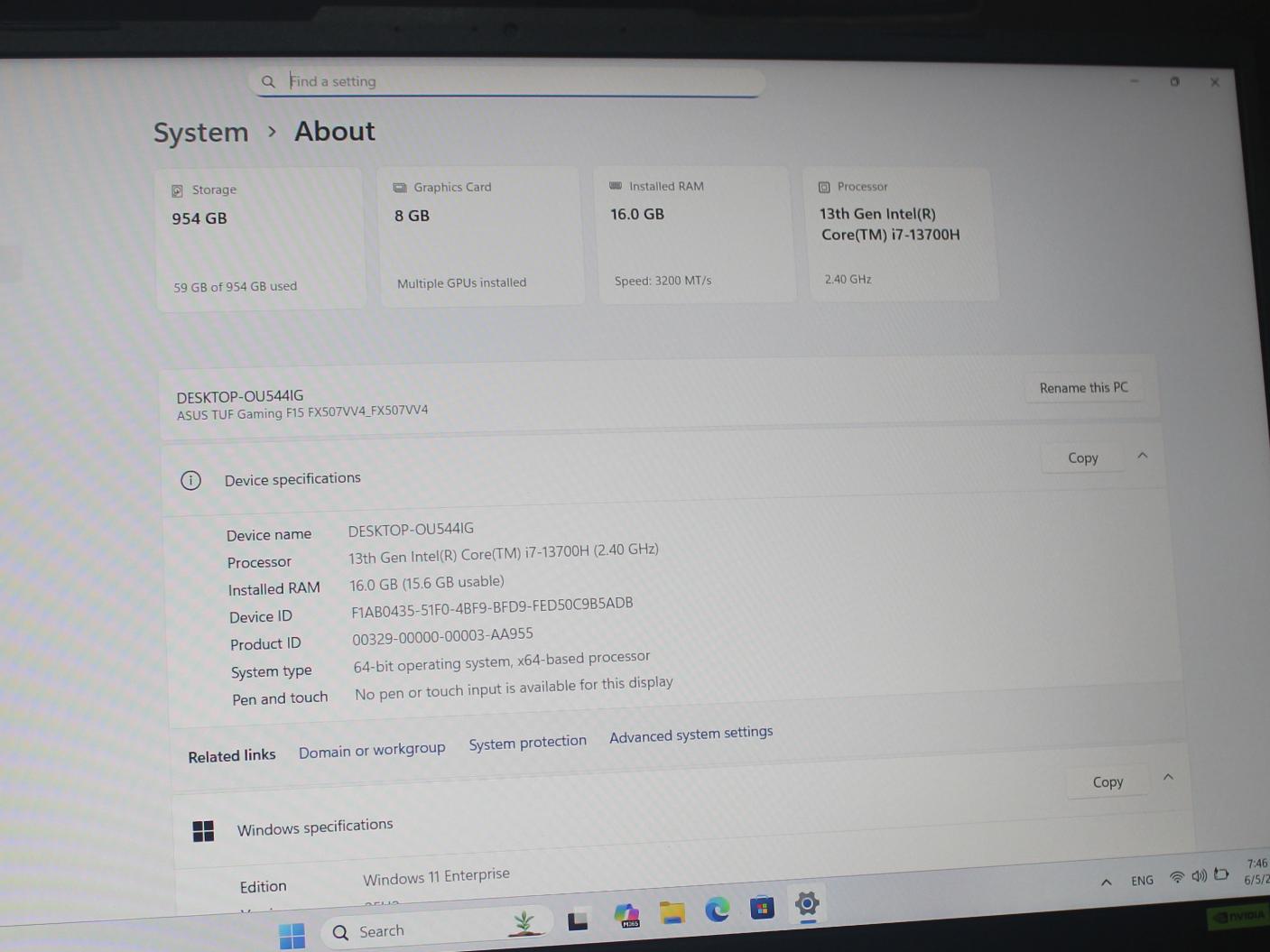The height and width of the screenshot is (952, 1270).
Task: Go back to System in the breadcrumb
Action: [x=200, y=133]
